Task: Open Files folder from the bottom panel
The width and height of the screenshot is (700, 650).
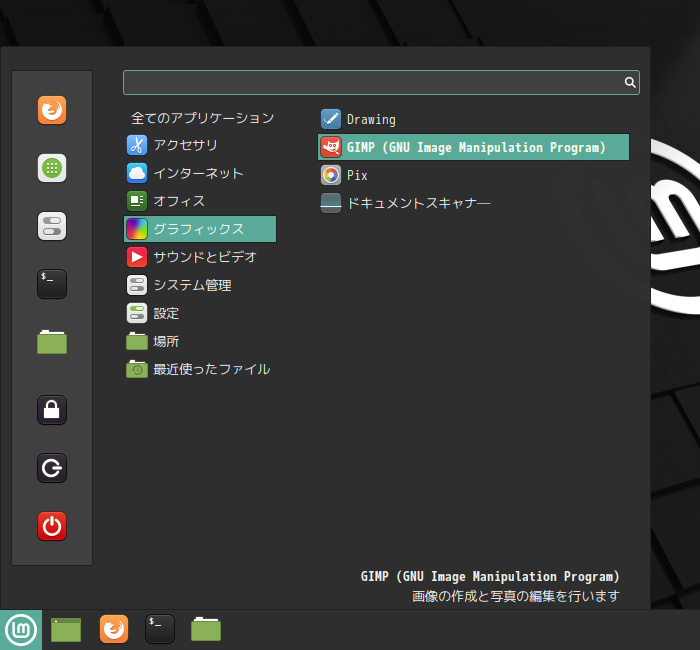Action: (x=206, y=629)
